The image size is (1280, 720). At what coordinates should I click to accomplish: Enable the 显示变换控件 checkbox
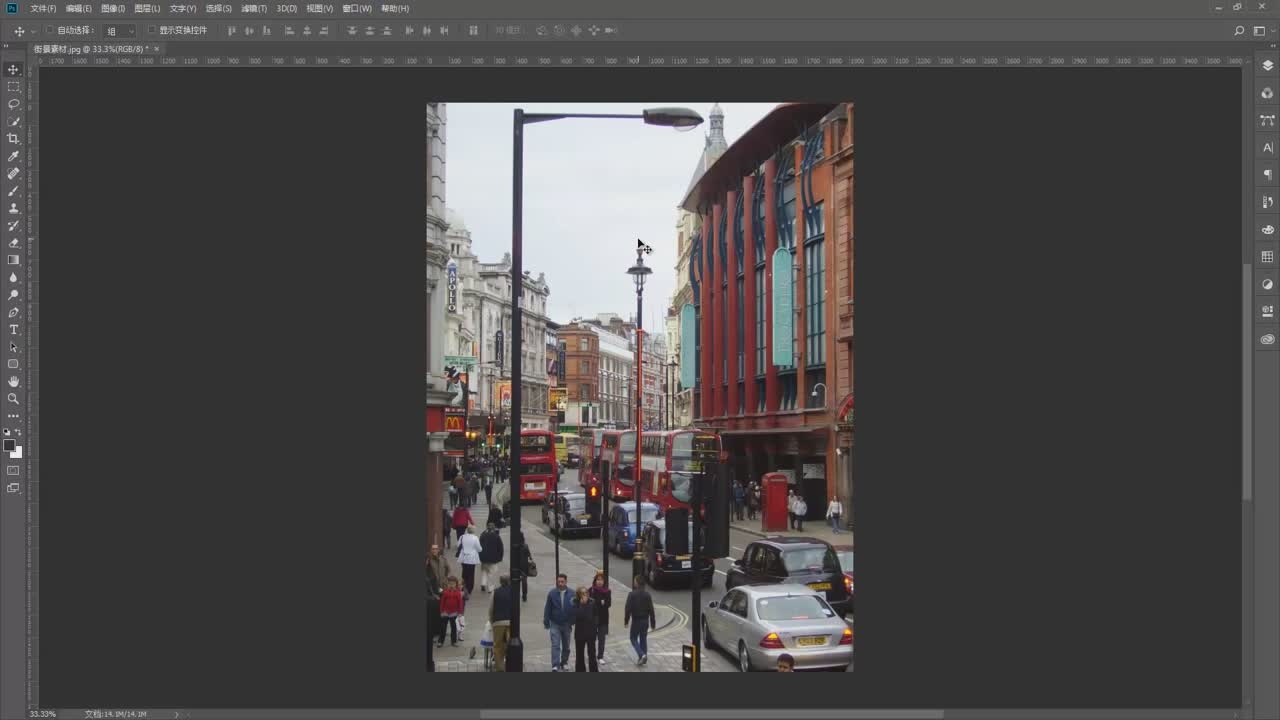(152, 30)
